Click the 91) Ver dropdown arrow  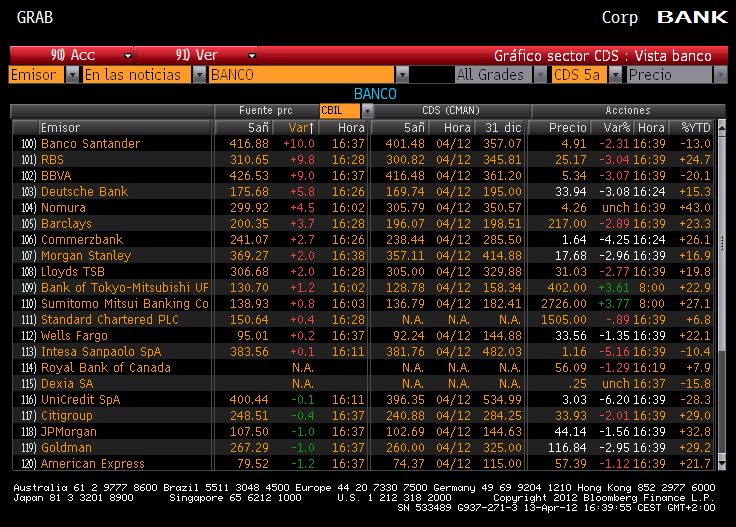[x=252, y=56]
